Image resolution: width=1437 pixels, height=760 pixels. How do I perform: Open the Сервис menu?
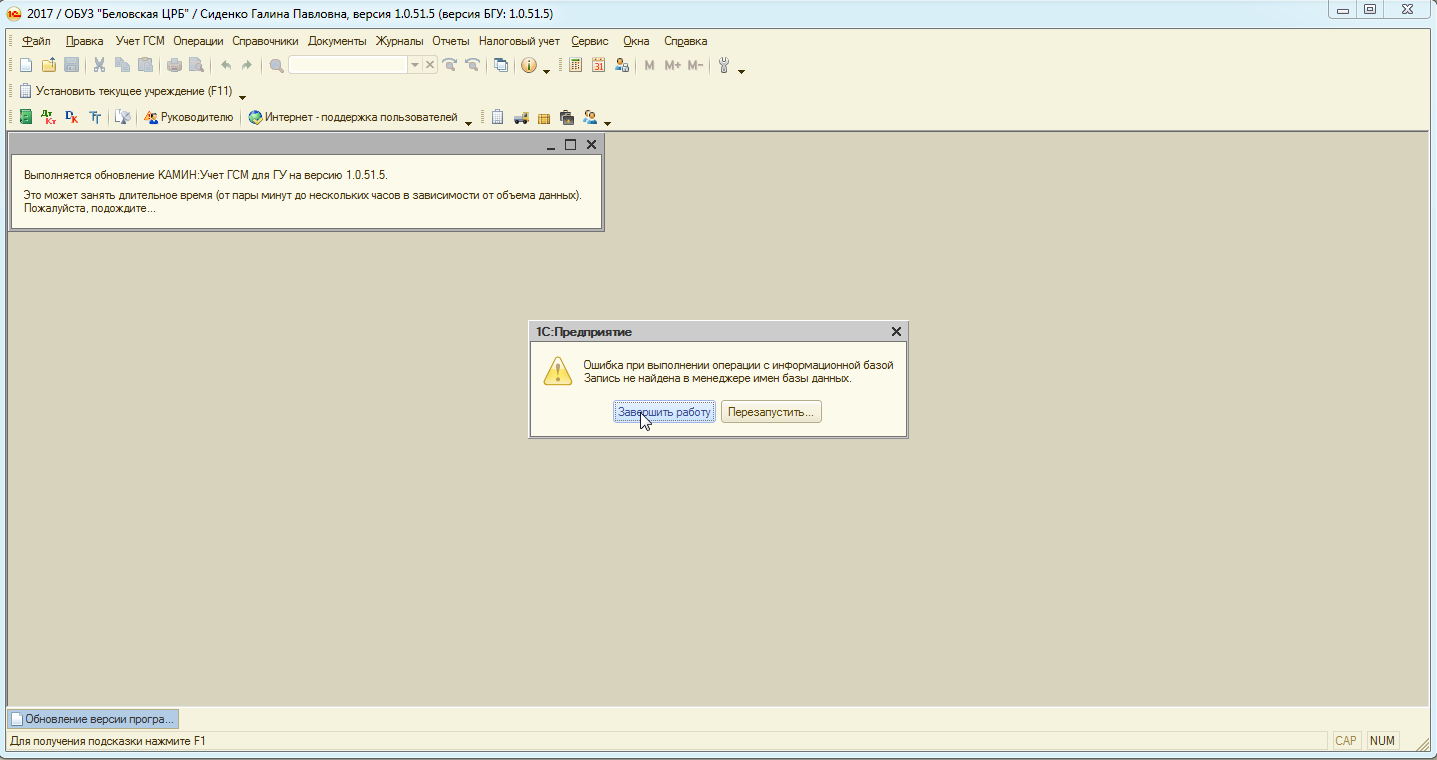pos(590,41)
